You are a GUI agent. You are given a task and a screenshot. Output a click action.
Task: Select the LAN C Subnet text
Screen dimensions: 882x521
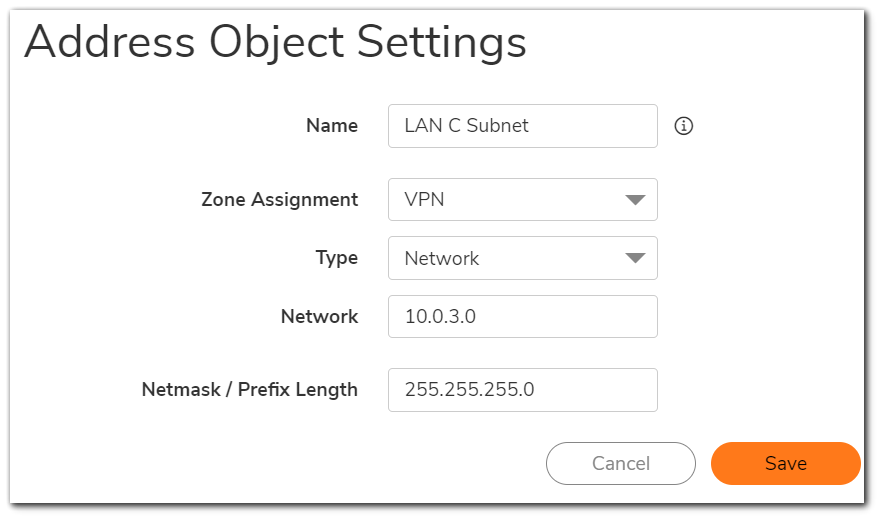tap(466, 125)
